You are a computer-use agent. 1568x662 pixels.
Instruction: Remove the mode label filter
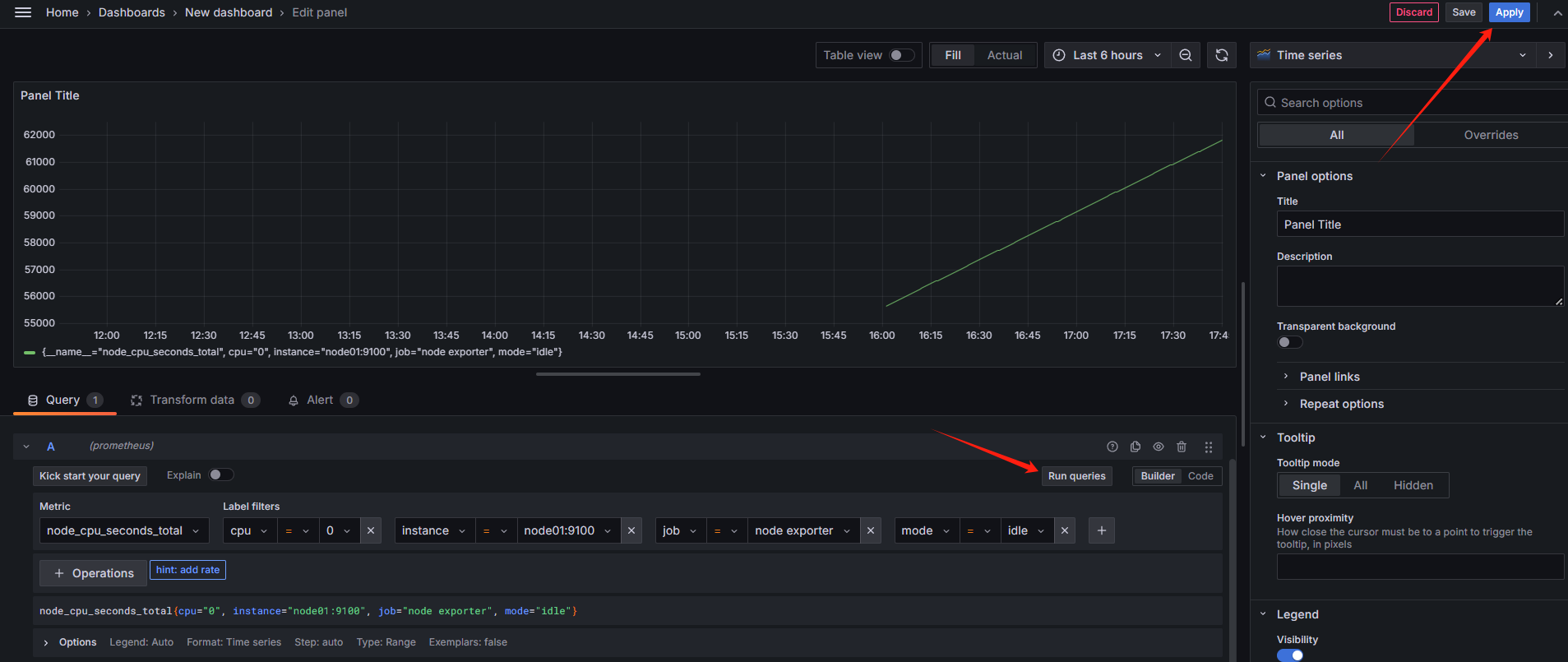1065,530
